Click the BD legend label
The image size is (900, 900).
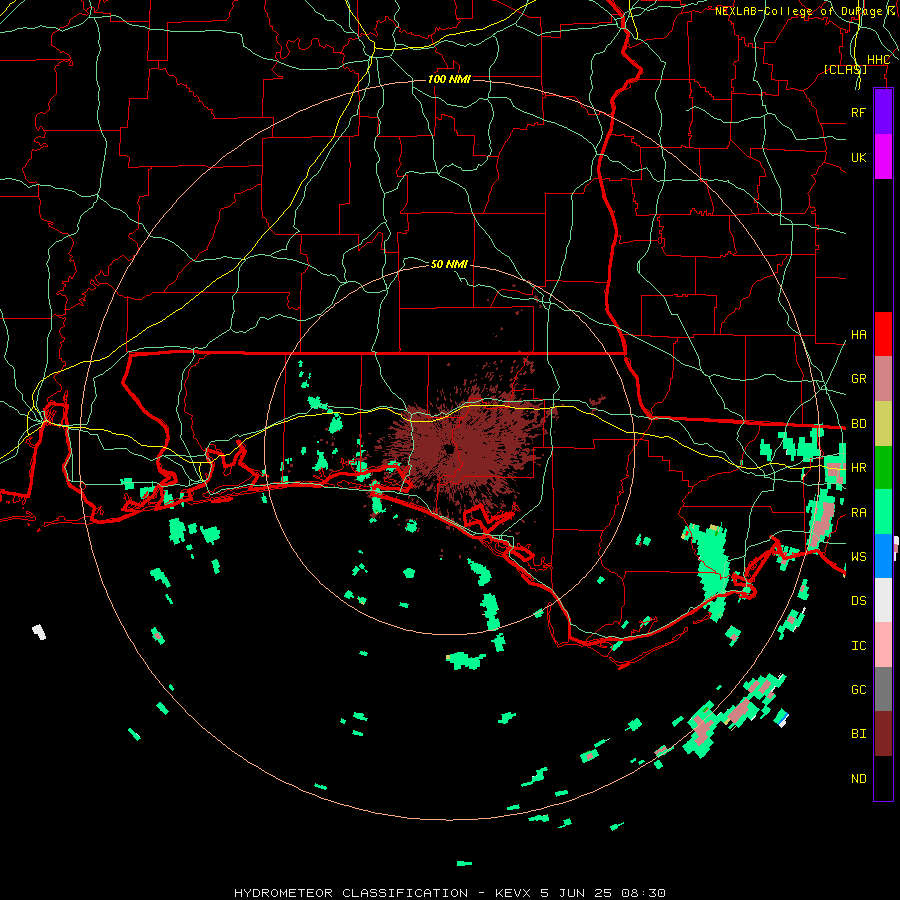858,424
